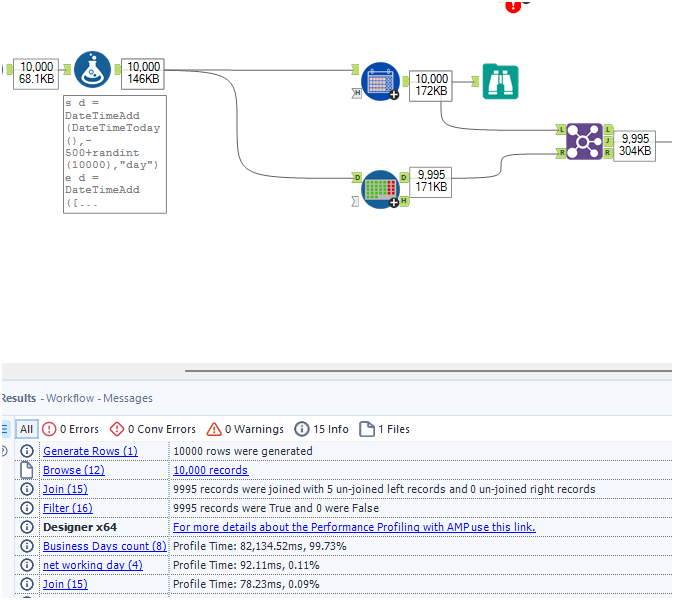Click the Designer x64 message source
The image size is (674, 600).
point(80,527)
